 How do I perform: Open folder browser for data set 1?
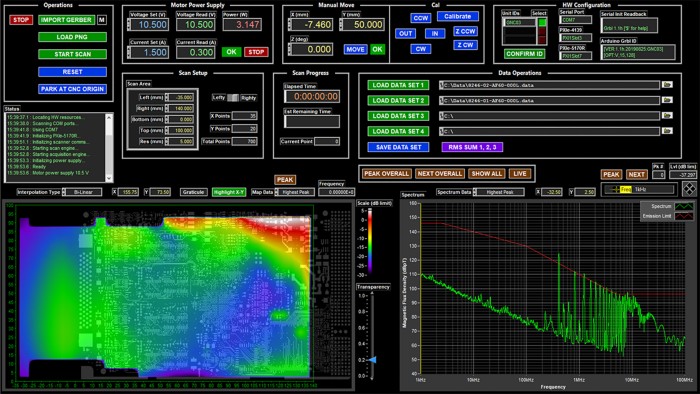click(667, 85)
